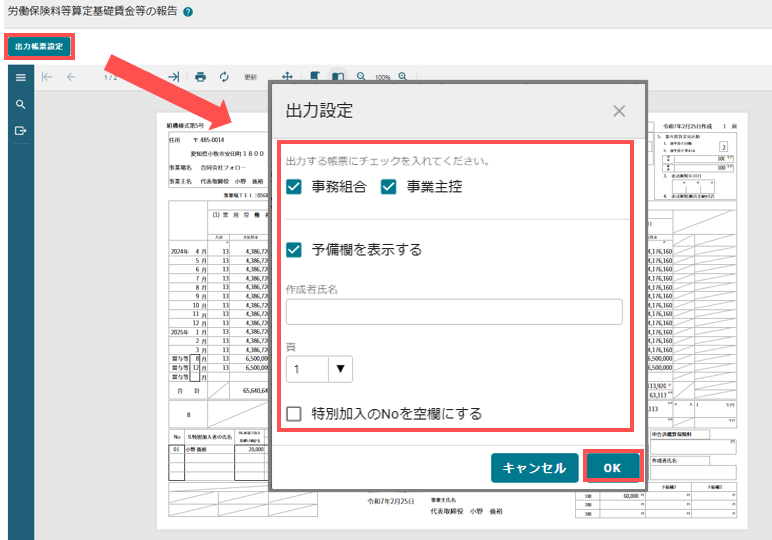This screenshot has height=540, width=772.
Task: Print the report with the printer icon
Action: pyautogui.click(x=200, y=77)
